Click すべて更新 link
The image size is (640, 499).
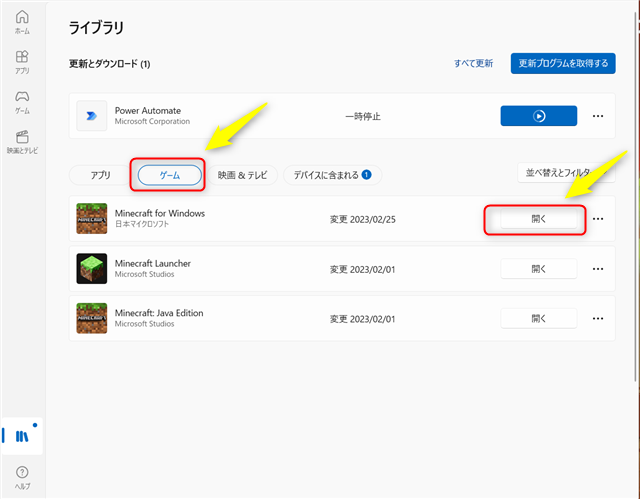click(x=473, y=63)
